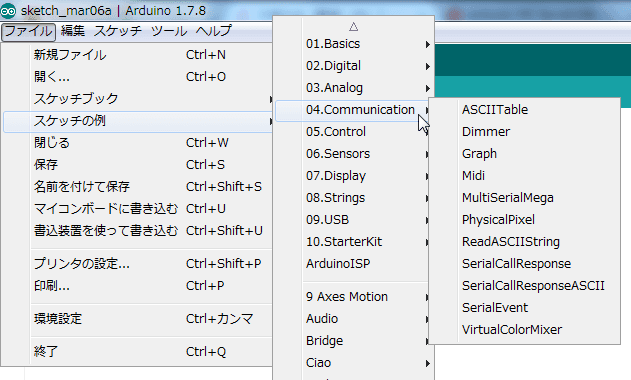Expand the スケッチブック submenu
This screenshot has width=631, height=380.
[138, 99]
